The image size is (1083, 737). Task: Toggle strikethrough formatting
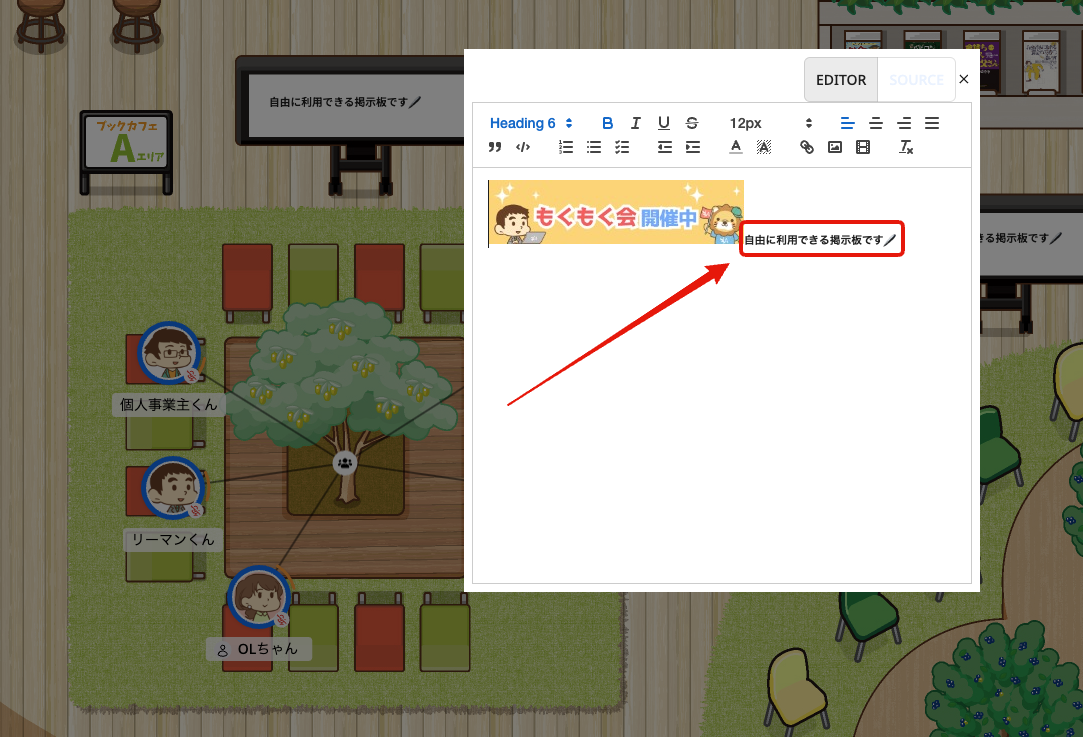coord(692,123)
